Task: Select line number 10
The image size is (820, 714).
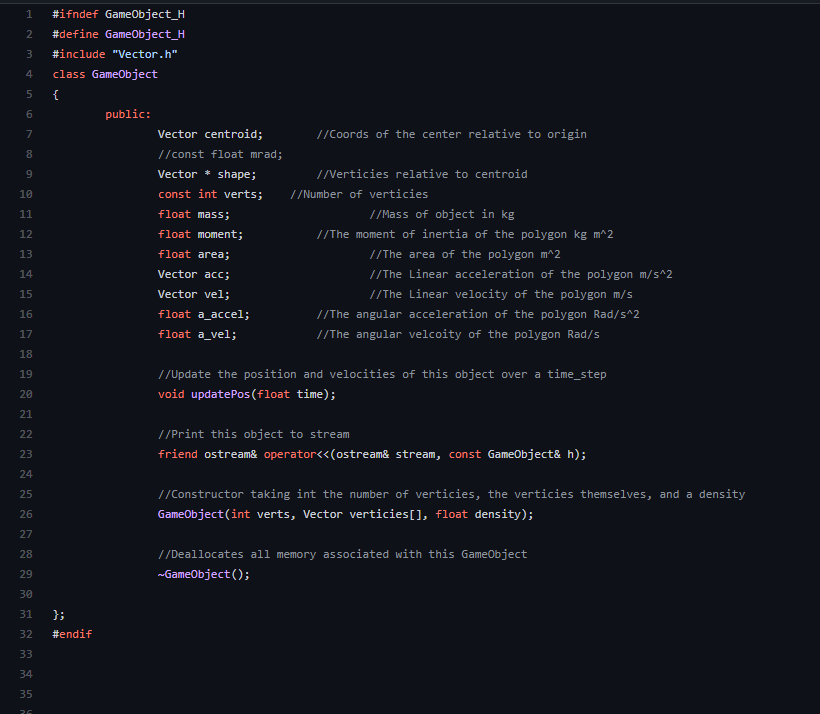Action: pyautogui.click(x=26, y=194)
